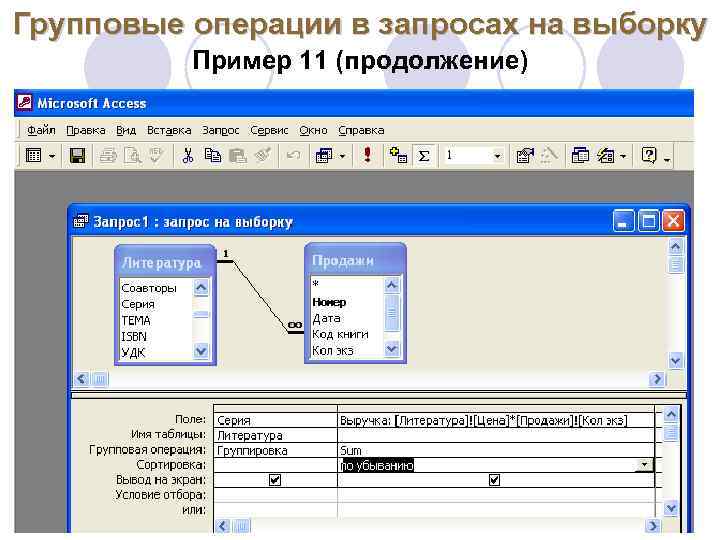The image size is (720, 540).
Task: Uncheck show box for Серия column
Action: 275,480
